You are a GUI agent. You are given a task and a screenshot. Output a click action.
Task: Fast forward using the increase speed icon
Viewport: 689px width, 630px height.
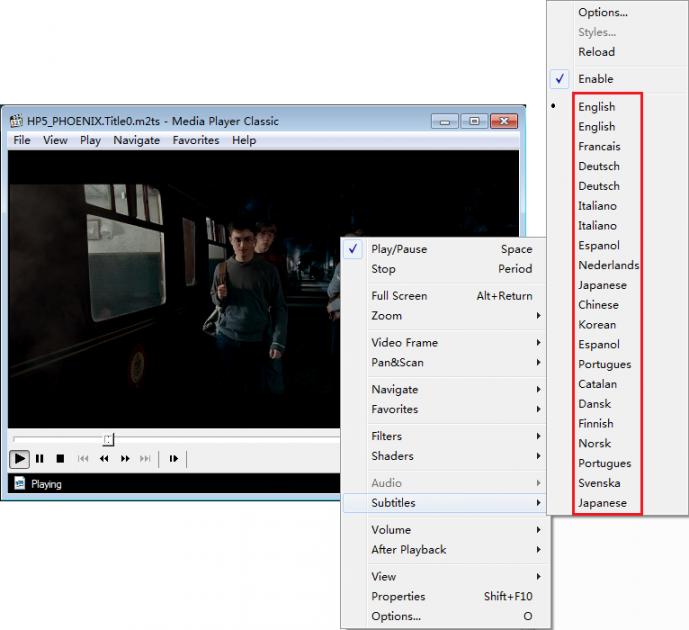pos(125,459)
